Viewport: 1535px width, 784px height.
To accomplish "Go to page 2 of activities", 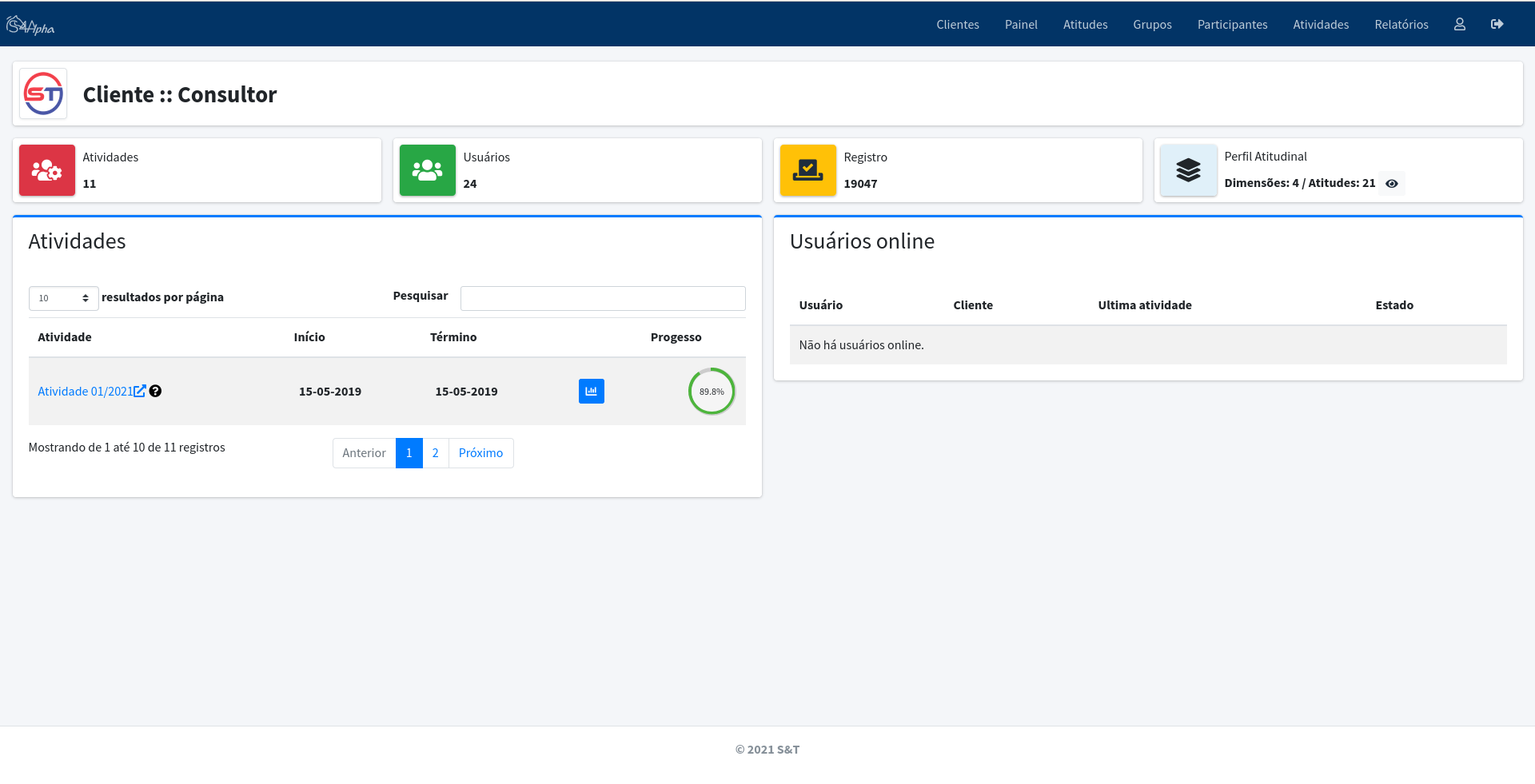I will [x=435, y=453].
